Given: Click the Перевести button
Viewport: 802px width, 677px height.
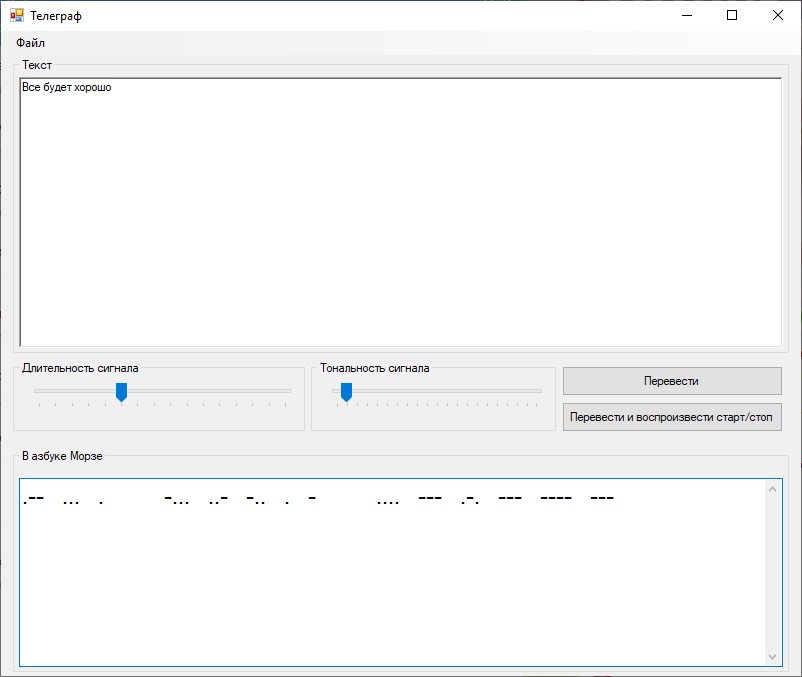Looking at the screenshot, I should [x=672, y=381].
